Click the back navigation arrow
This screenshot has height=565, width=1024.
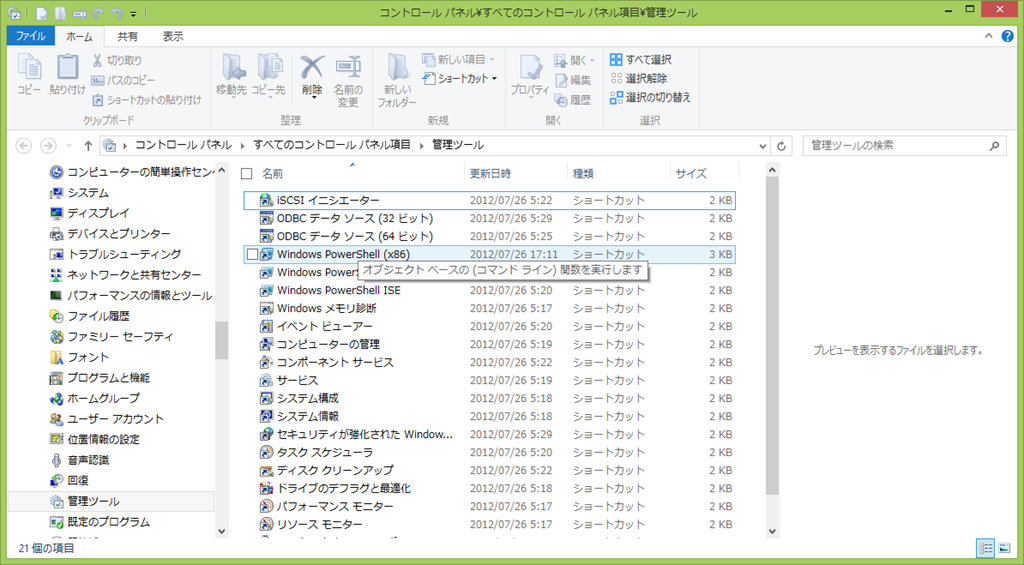coord(24,146)
